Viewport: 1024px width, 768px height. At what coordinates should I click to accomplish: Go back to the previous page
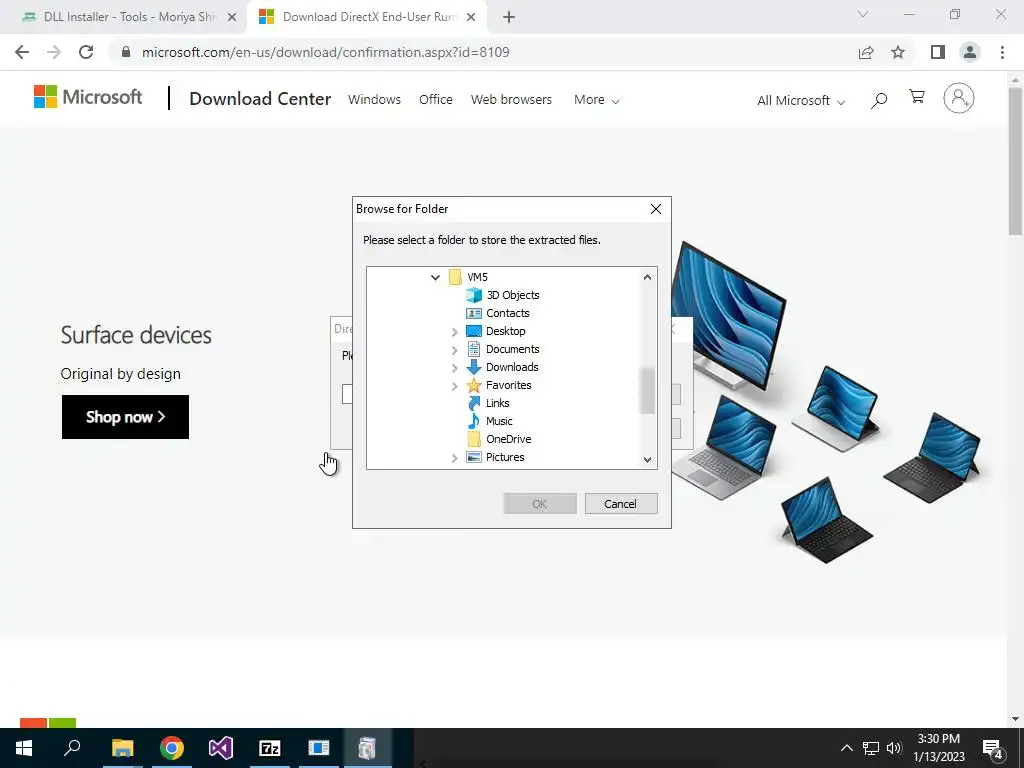click(x=22, y=52)
